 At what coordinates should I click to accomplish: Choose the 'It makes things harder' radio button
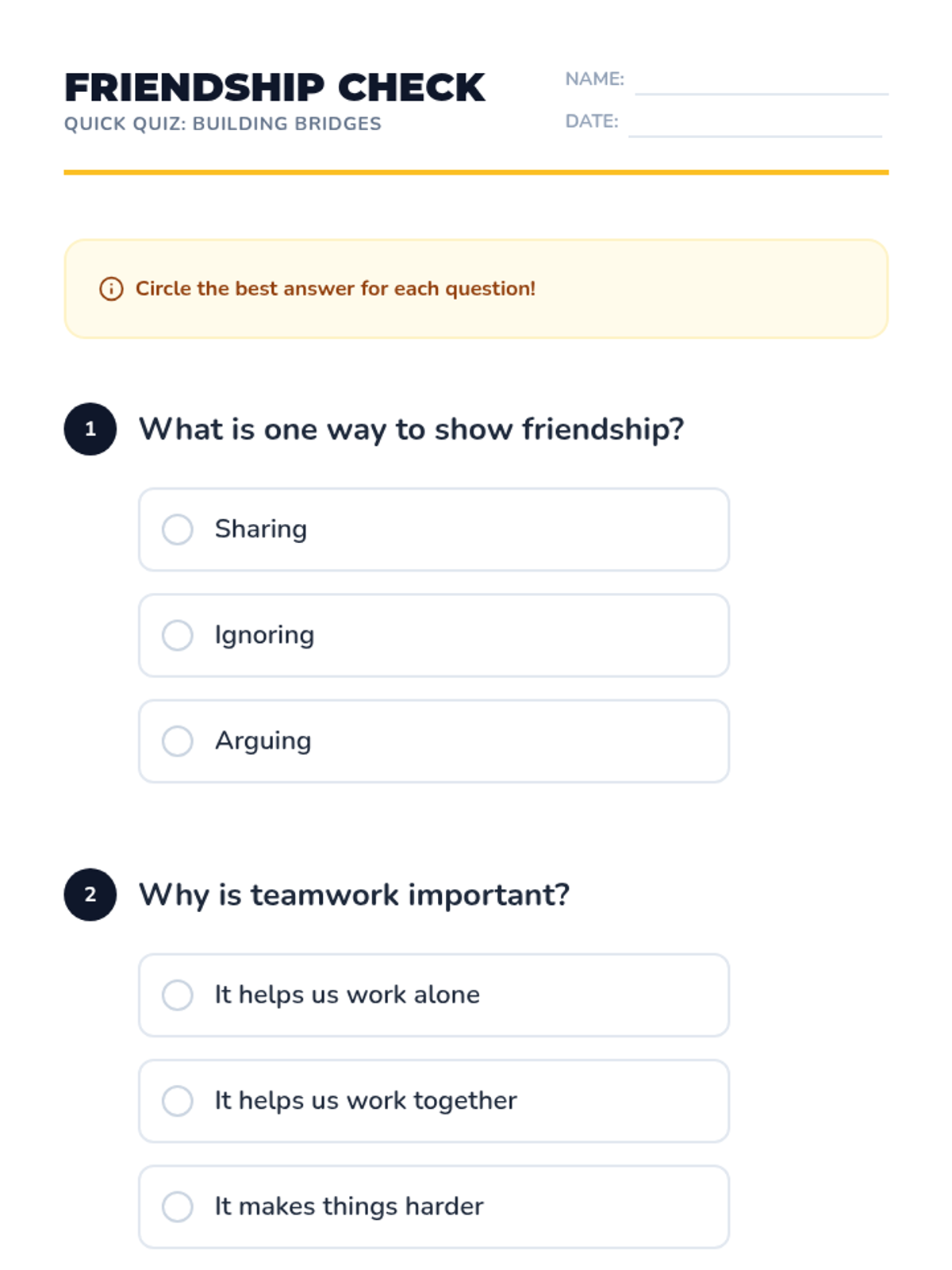[x=178, y=1206]
